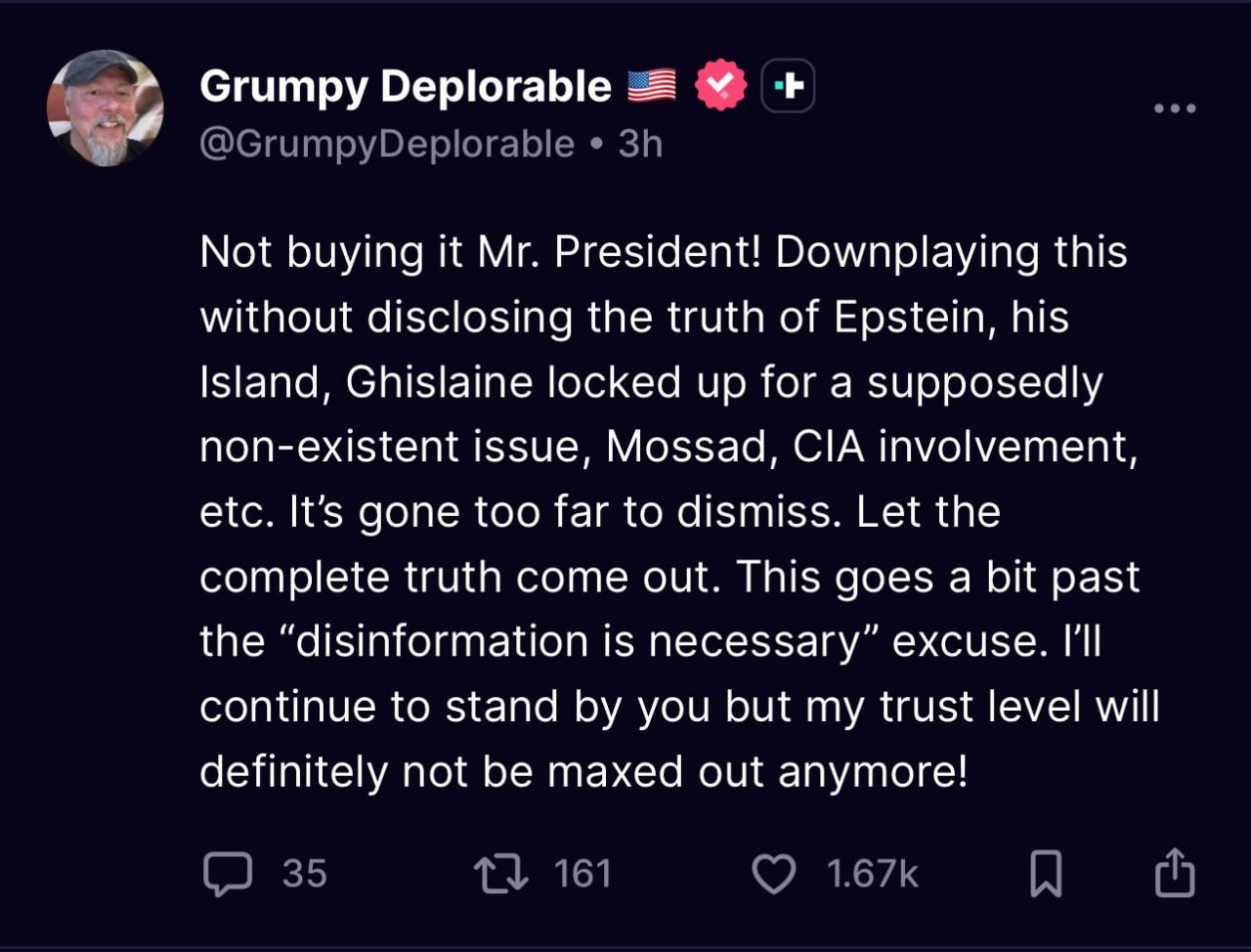Click the word "Epstein" in the post

tap(912, 318)
